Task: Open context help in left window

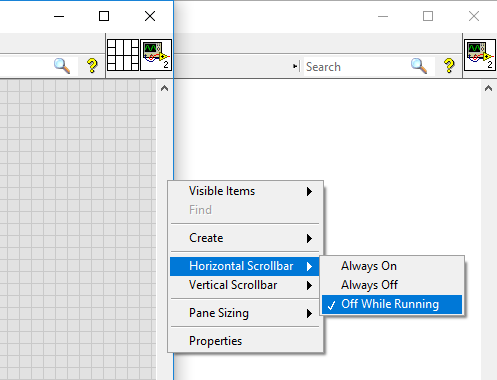Action: (92, 66)
